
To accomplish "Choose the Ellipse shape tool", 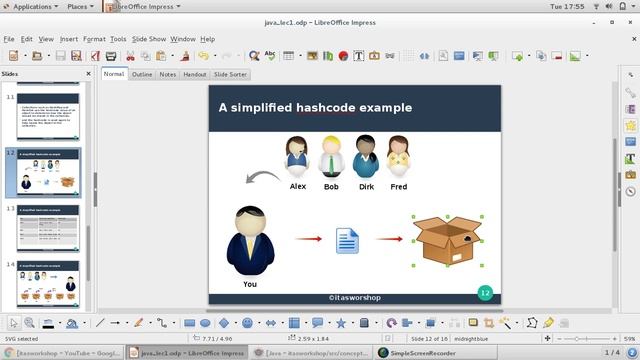I will [205, 323].
